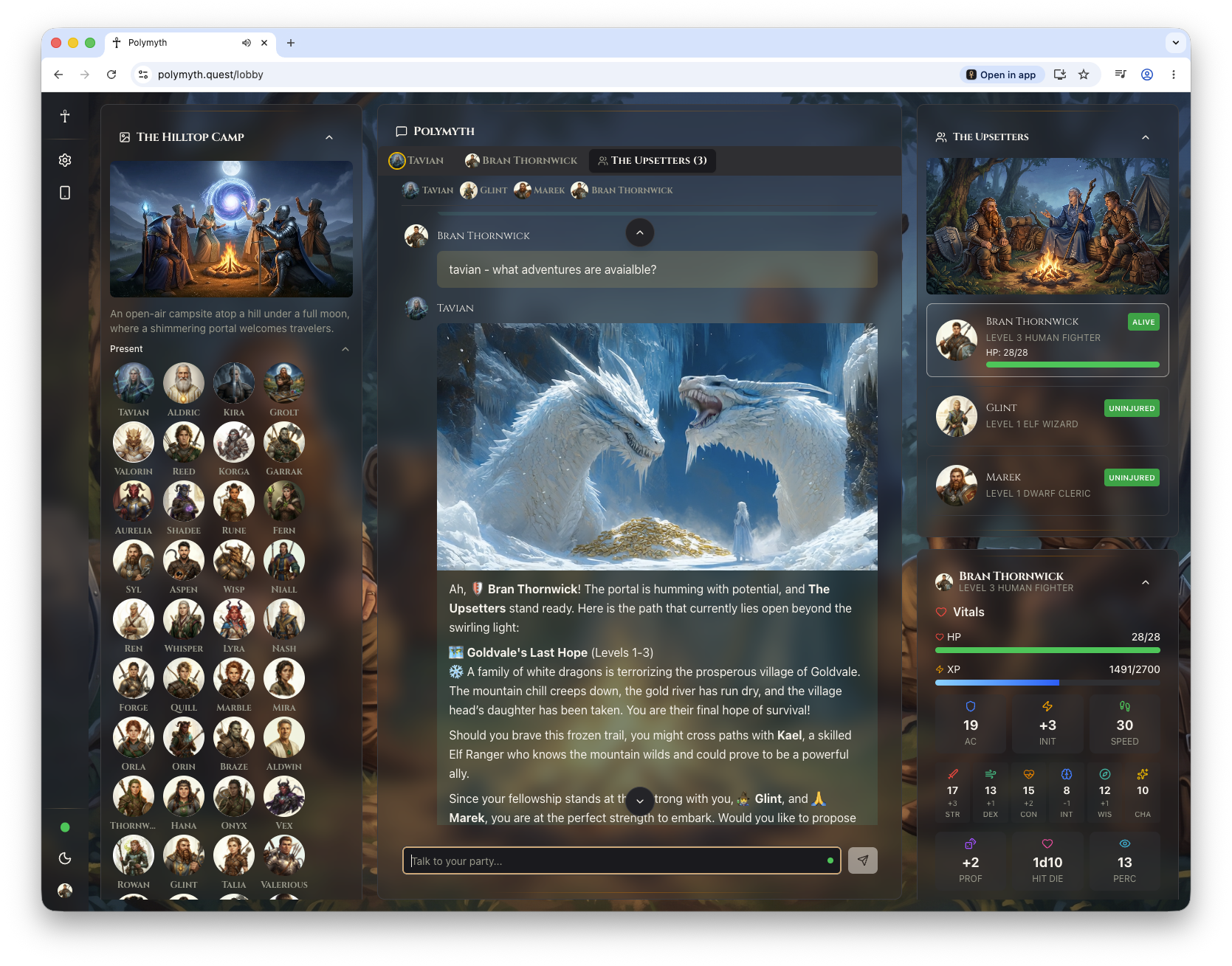
Task: Click the Vitals heart icon
Action: 941,612
